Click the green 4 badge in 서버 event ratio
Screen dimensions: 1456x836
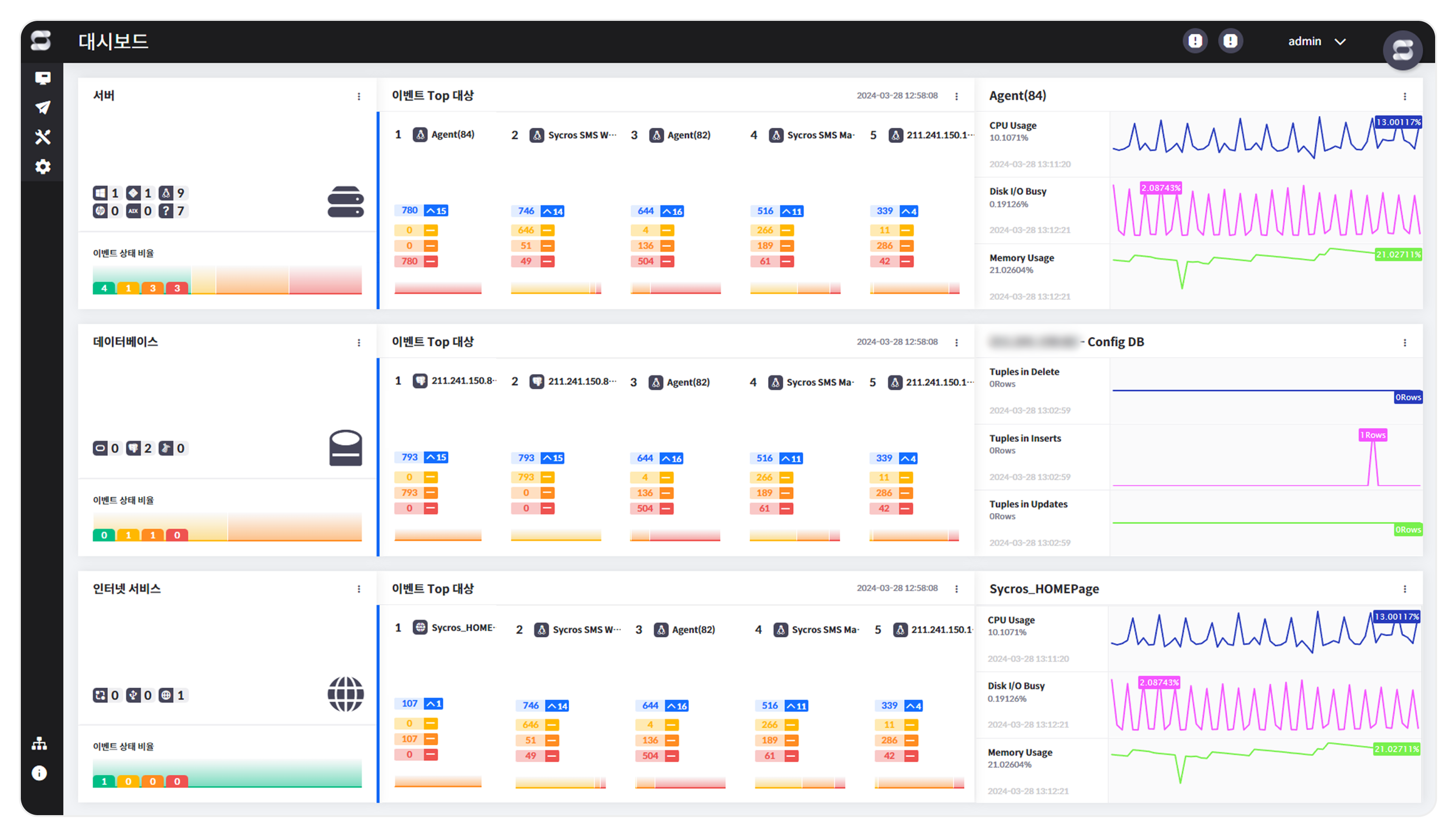(x=104, y=288)
